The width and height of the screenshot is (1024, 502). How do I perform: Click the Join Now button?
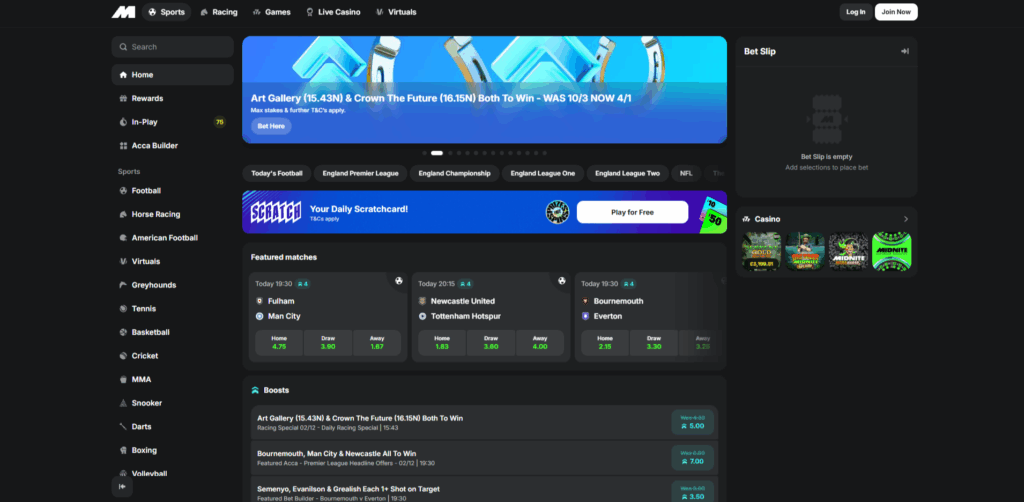895,12
